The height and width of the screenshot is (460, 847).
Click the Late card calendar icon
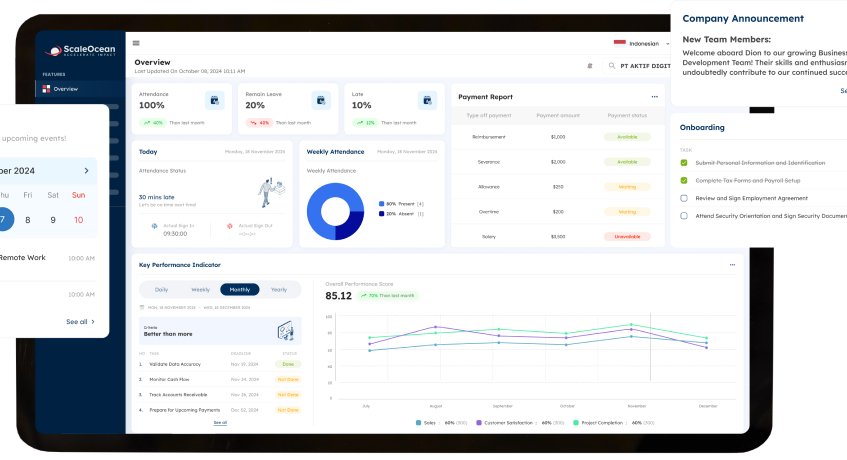click(428, 100)
